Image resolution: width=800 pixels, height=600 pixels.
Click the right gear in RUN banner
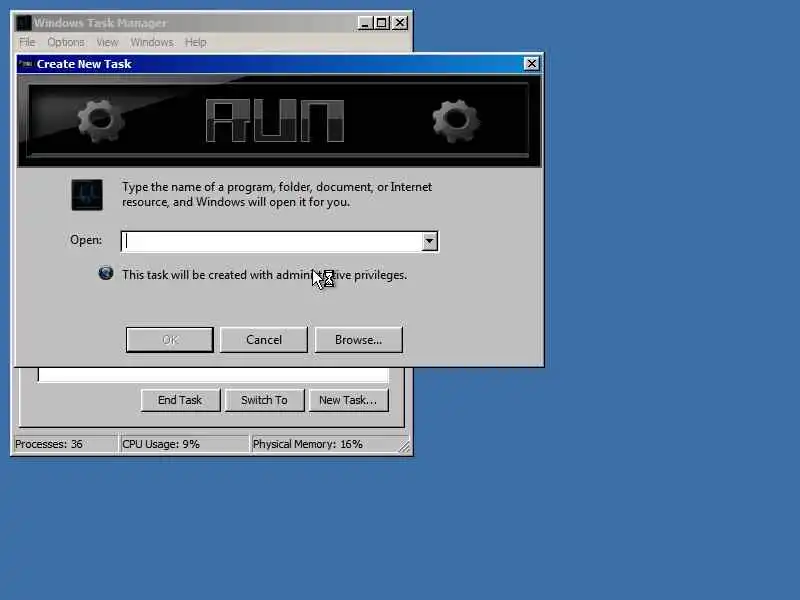point(456,121)
